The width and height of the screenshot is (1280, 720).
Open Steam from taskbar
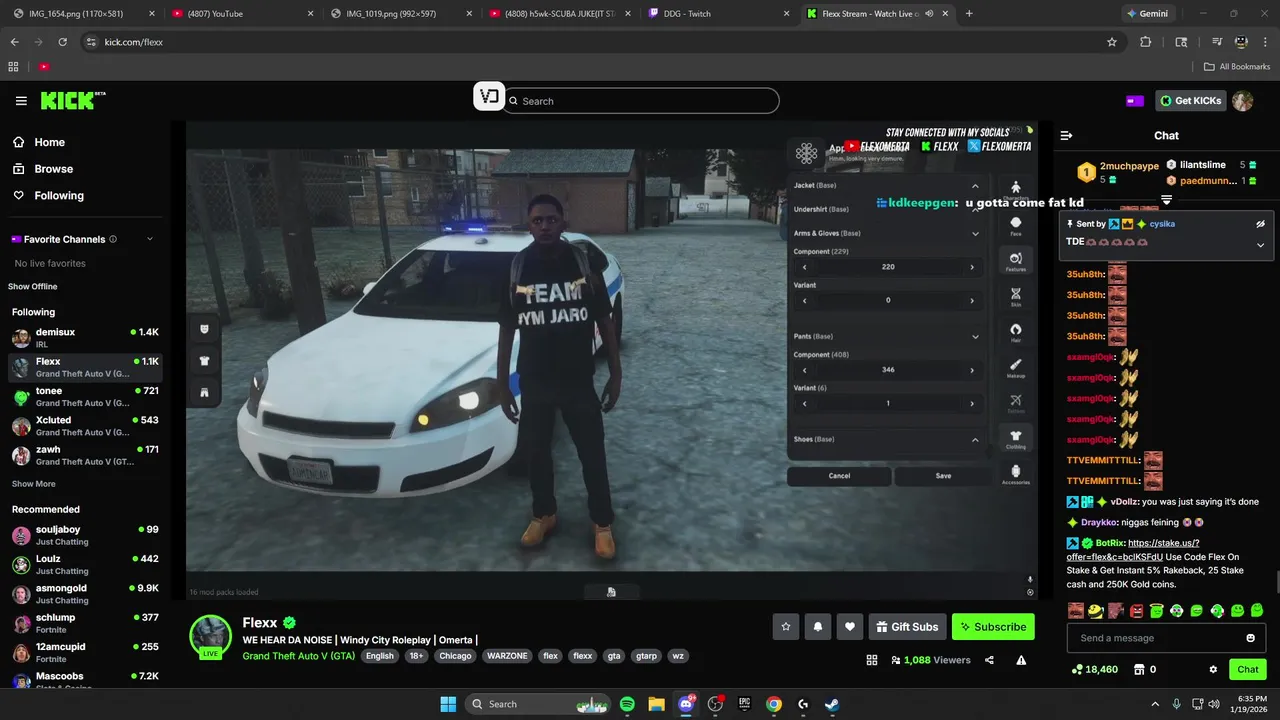(832, 704)
